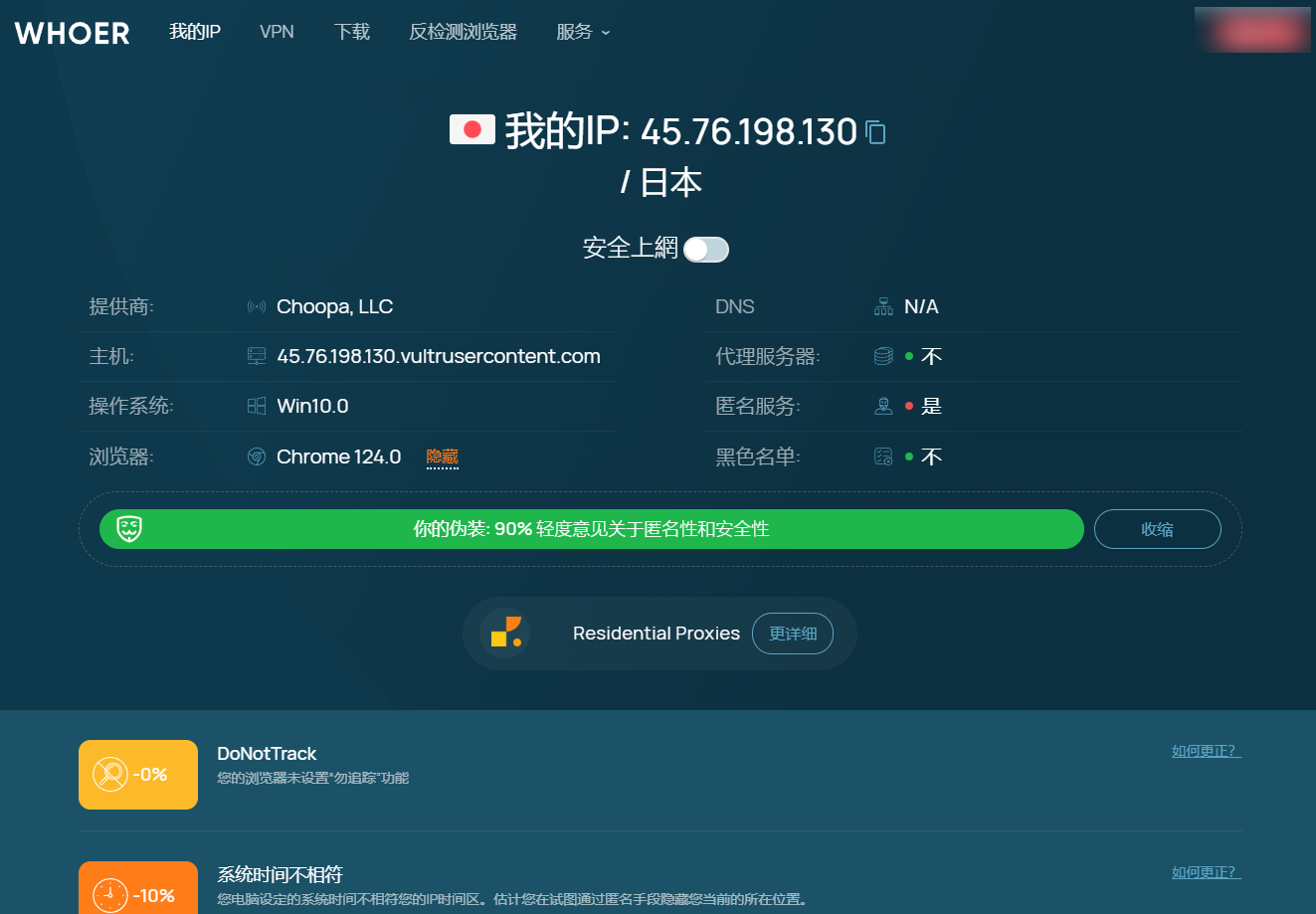
Task: Copy the IP address with the copy icon
Action: pyautogui.click(x=875, y=132)
